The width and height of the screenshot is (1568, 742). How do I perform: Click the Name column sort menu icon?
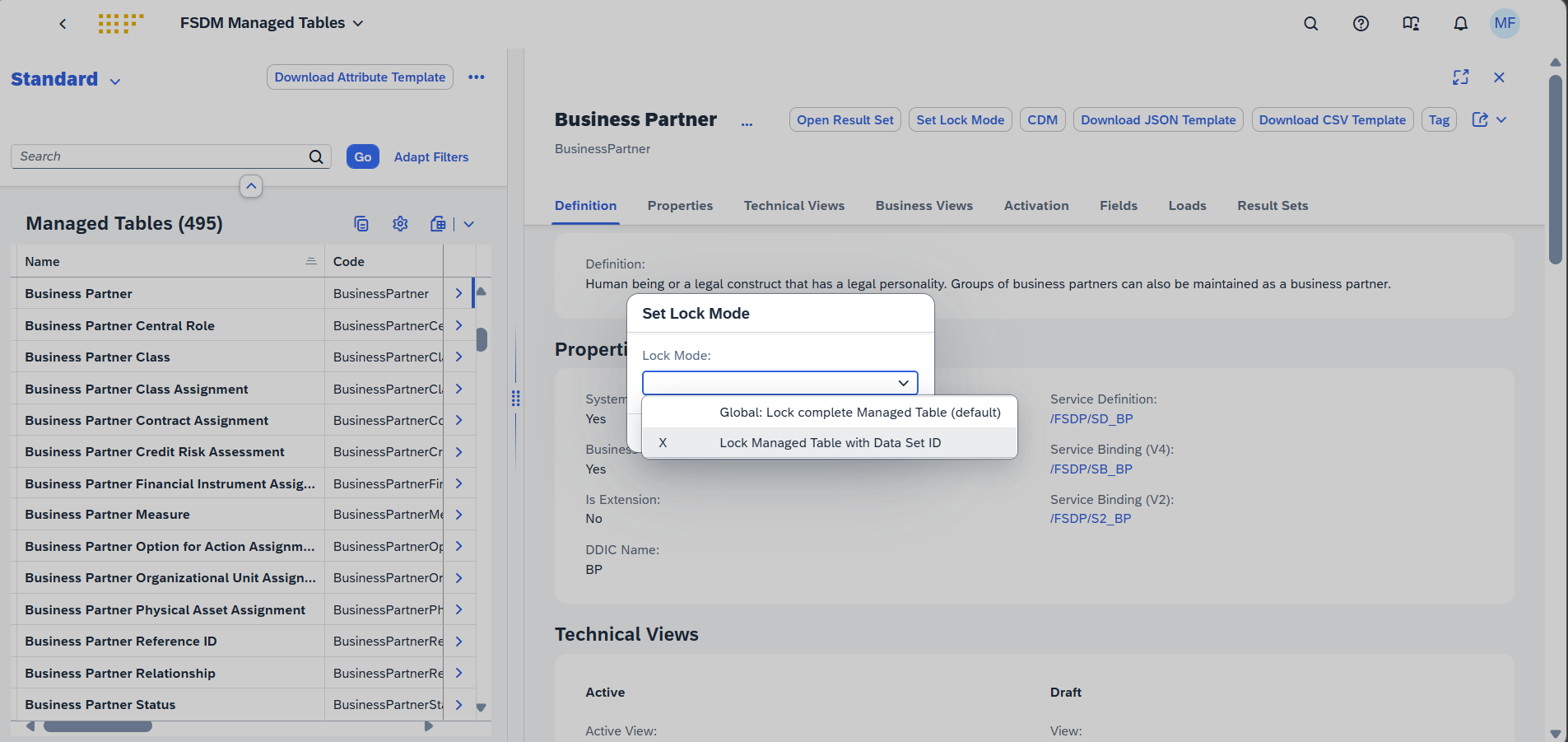[311, 261]
